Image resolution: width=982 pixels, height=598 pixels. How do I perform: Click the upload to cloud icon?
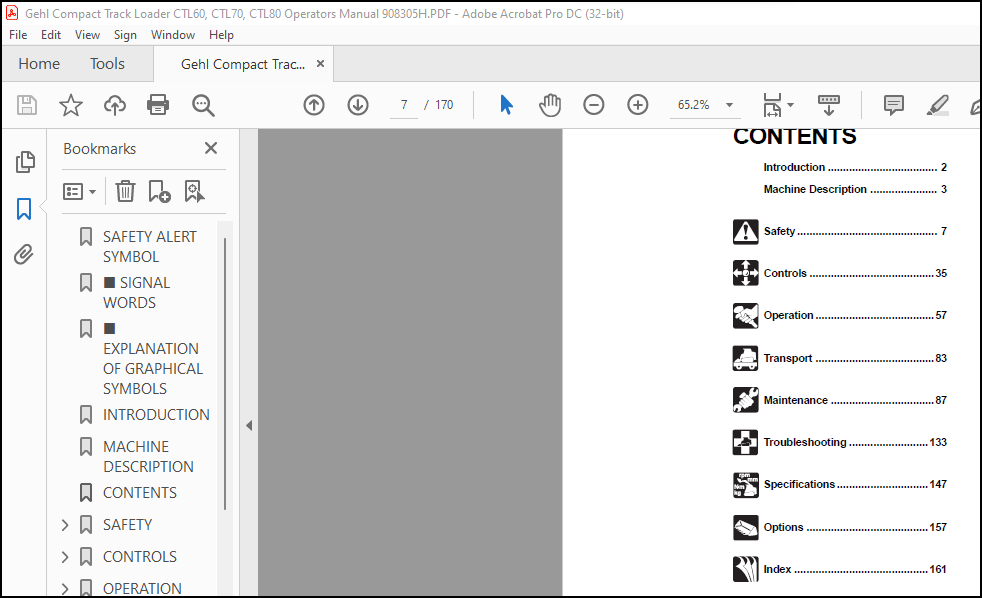[x=115, y=105]
